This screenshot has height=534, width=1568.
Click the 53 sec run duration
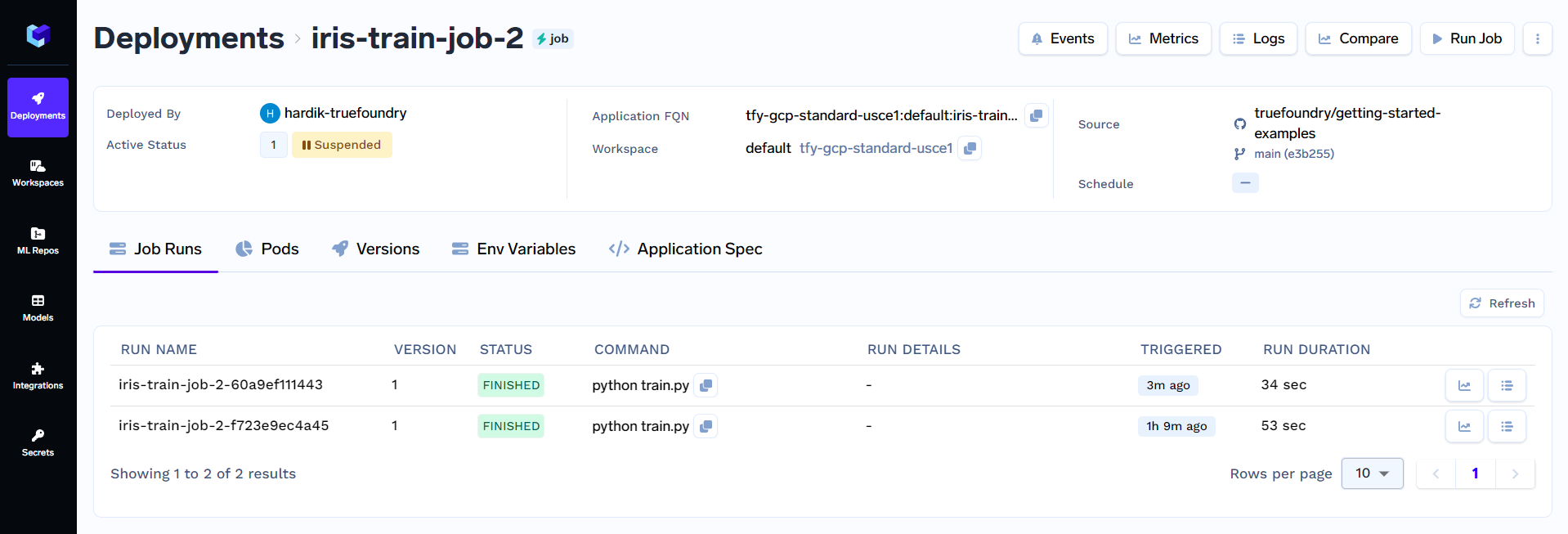pyautogui.click(x=1284, y=425)
